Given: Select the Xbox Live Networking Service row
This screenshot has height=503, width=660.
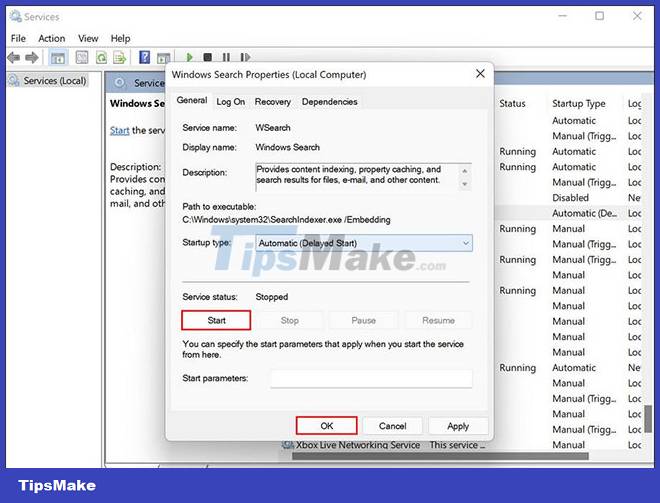Looking at the screenshot, I should click(x=358, y=444).
